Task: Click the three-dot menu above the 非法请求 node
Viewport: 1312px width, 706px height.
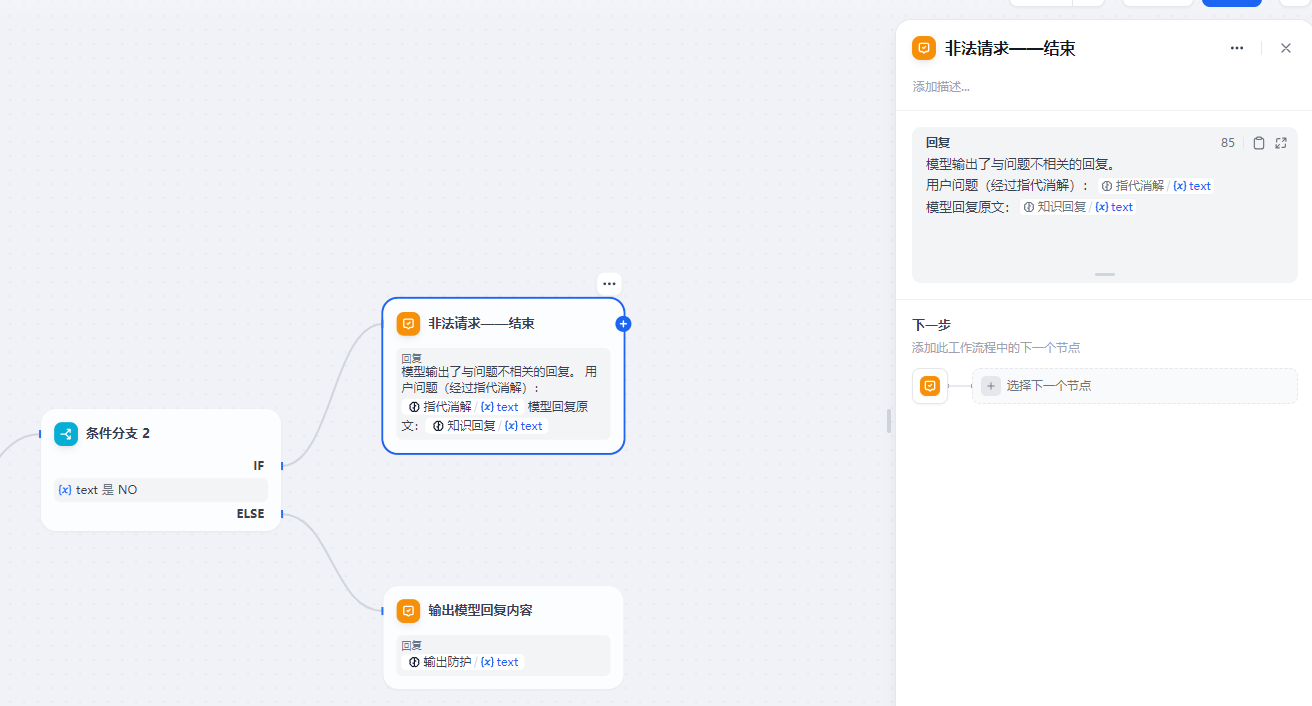Action: click(x=609, y=284)
